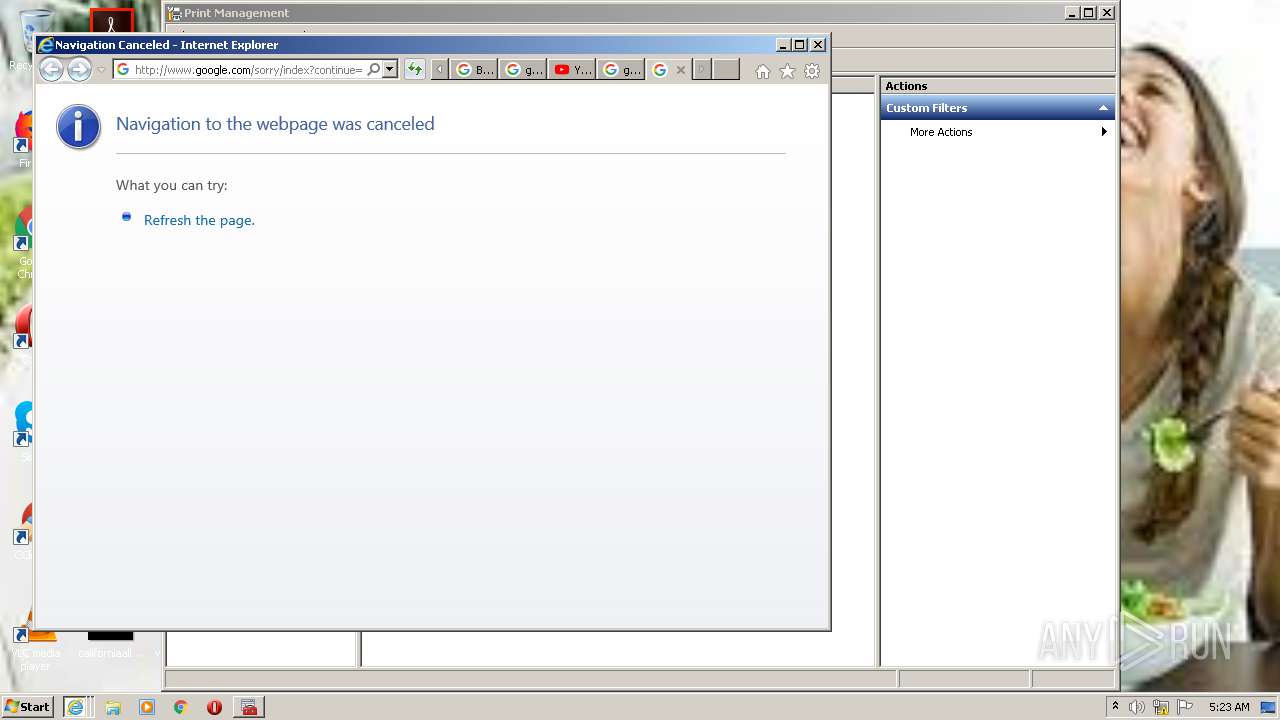Click Internet Explorer taskbar icon
Viewport: 1280px width, 720px height.
coord(77,707)
